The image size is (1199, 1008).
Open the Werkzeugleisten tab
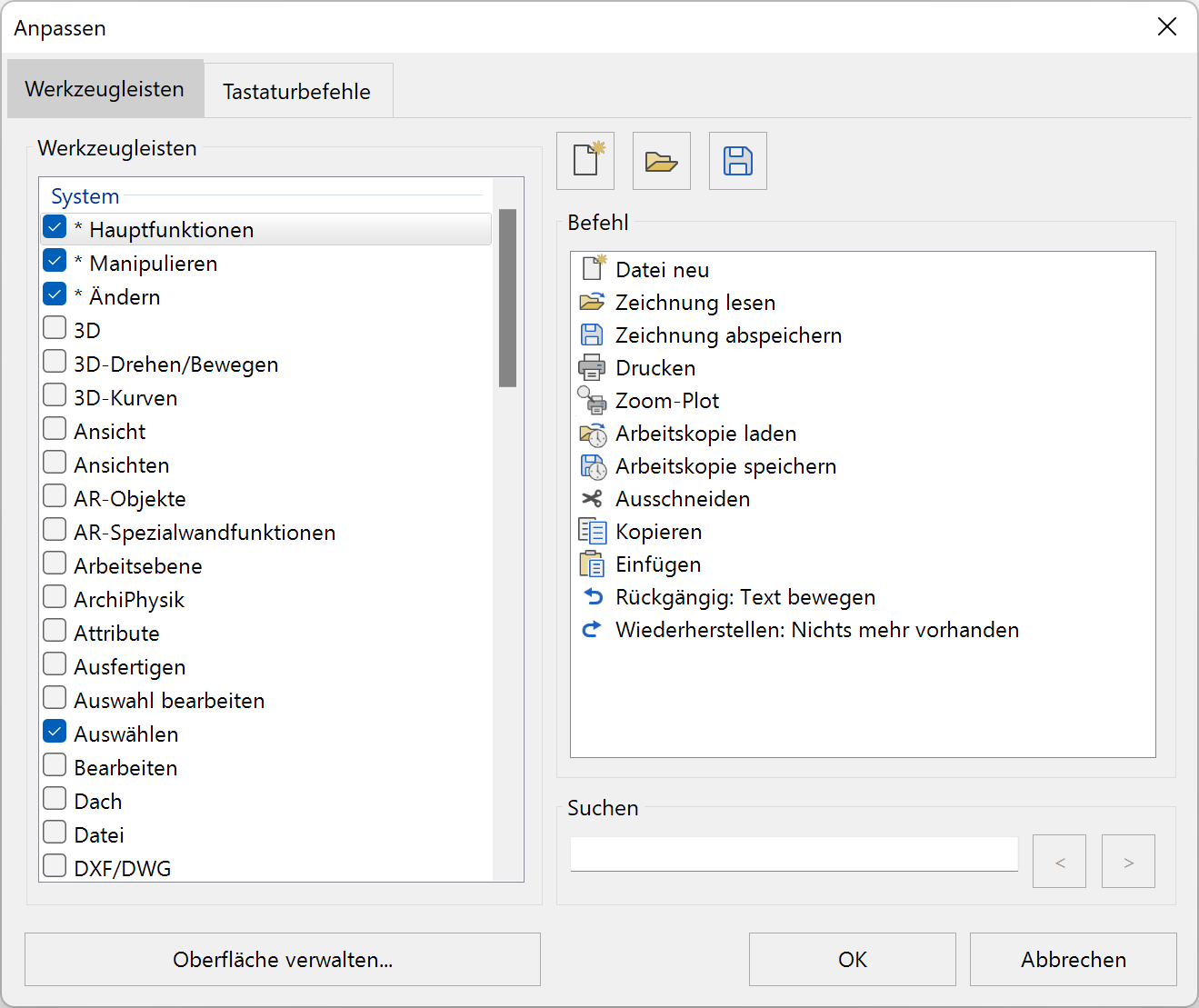tap(105, 89)
